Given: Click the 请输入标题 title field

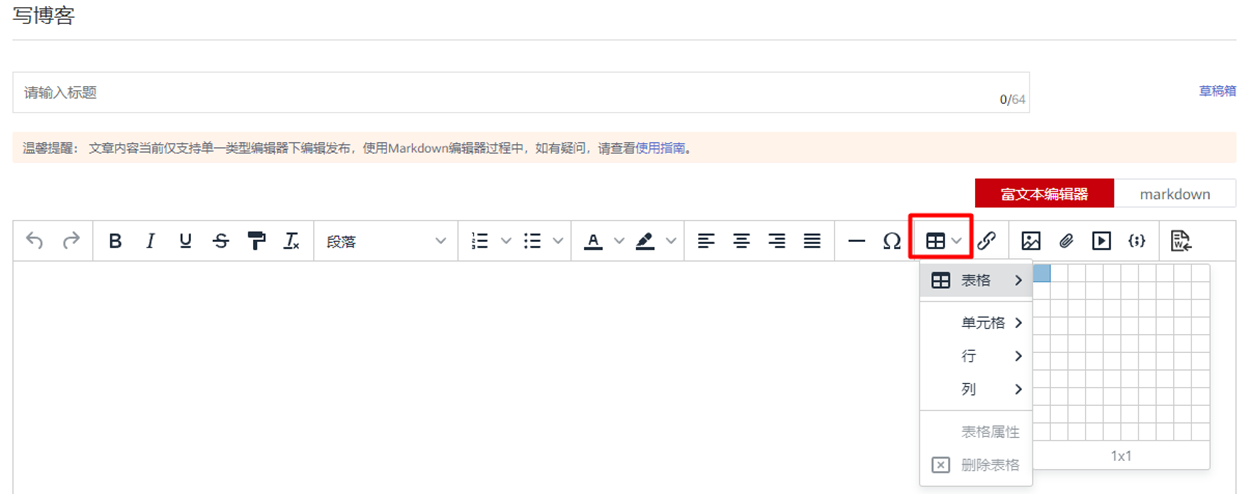Looking at the screenshot, I should pos(521,92).
